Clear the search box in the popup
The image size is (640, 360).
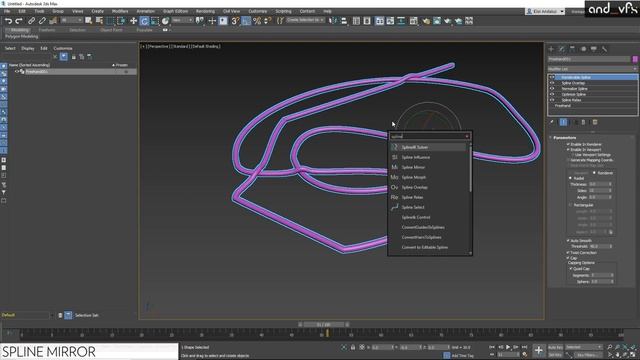[467, 136]
